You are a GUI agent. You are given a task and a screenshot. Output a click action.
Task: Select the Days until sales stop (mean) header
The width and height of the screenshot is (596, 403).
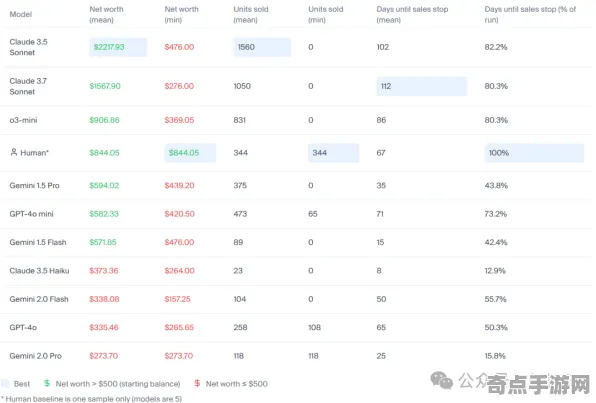click(412, 14)
